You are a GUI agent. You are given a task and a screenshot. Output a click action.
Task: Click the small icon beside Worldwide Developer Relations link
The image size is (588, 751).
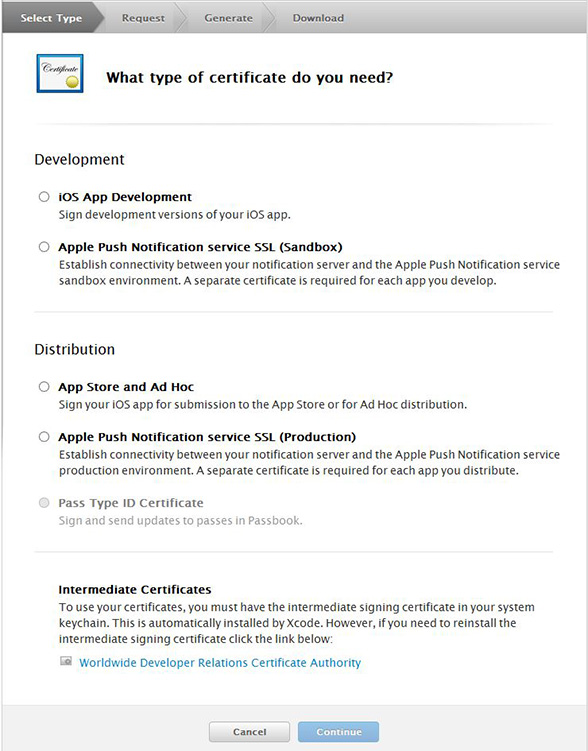[x=66, y=661]
